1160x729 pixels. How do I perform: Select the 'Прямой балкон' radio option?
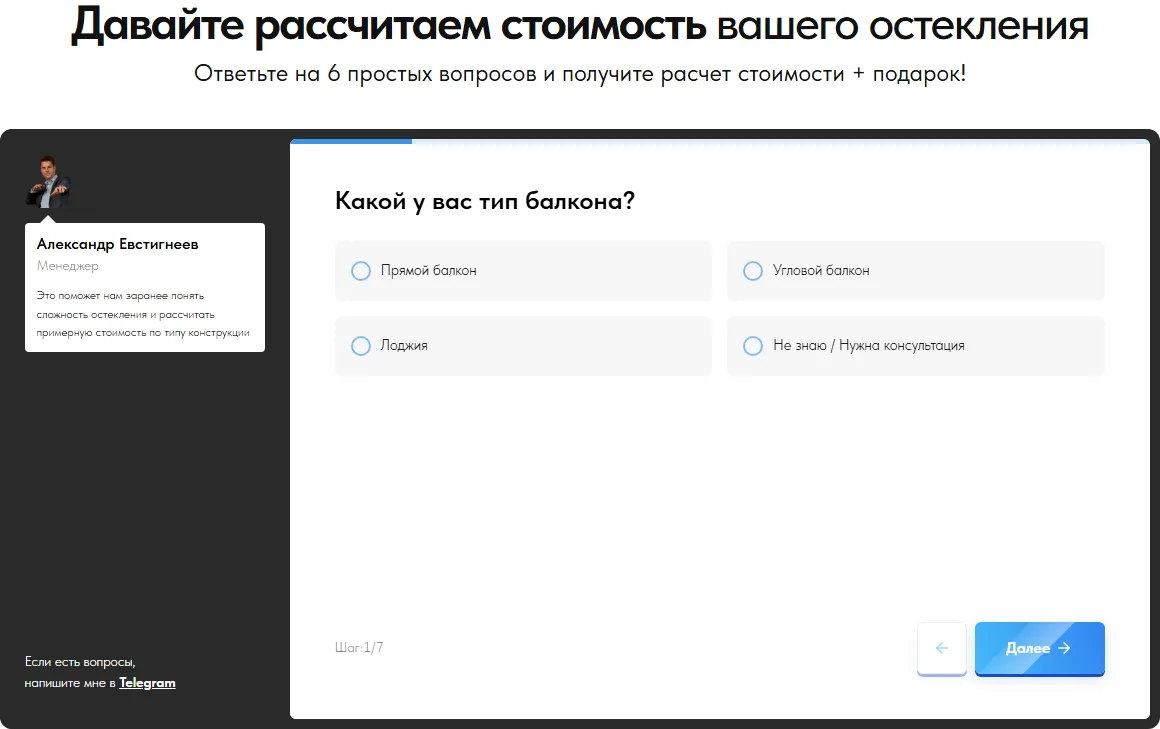(523, 271)
